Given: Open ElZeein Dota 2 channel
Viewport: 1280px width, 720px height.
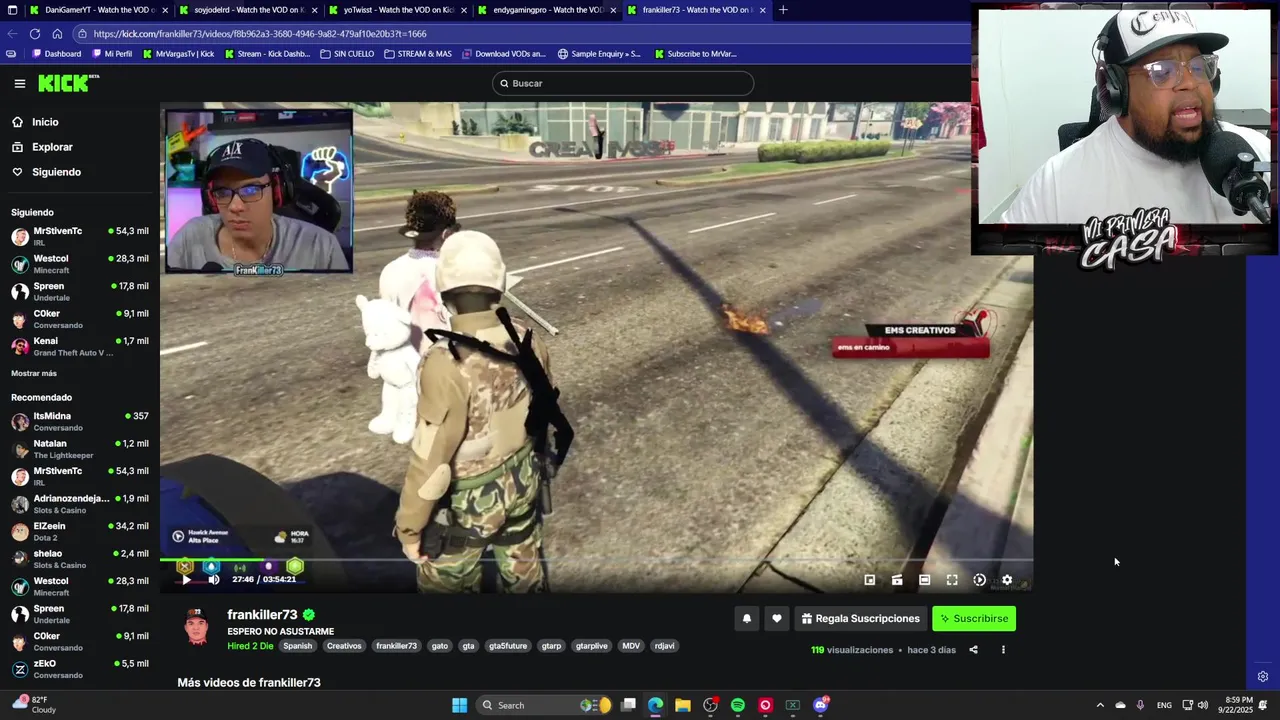Looking at the screenshot, I should [x=80, y=531].
